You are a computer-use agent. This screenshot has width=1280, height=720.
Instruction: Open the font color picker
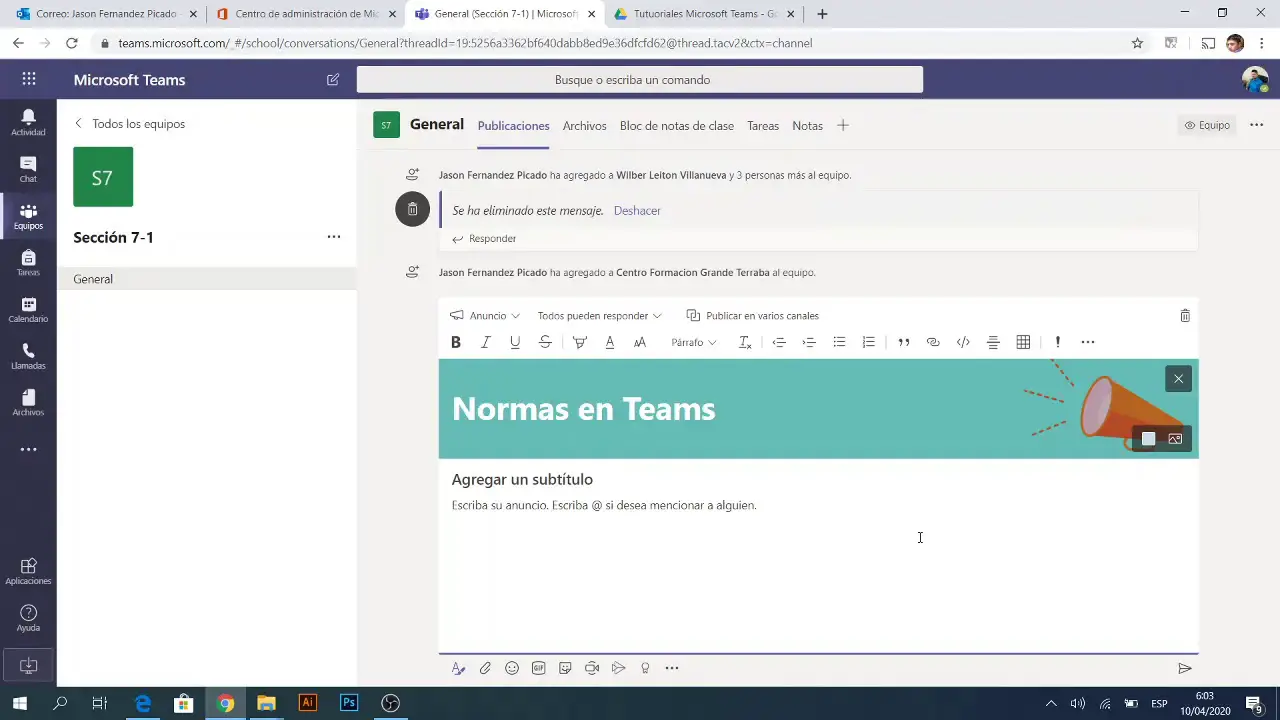click(609, 342)
